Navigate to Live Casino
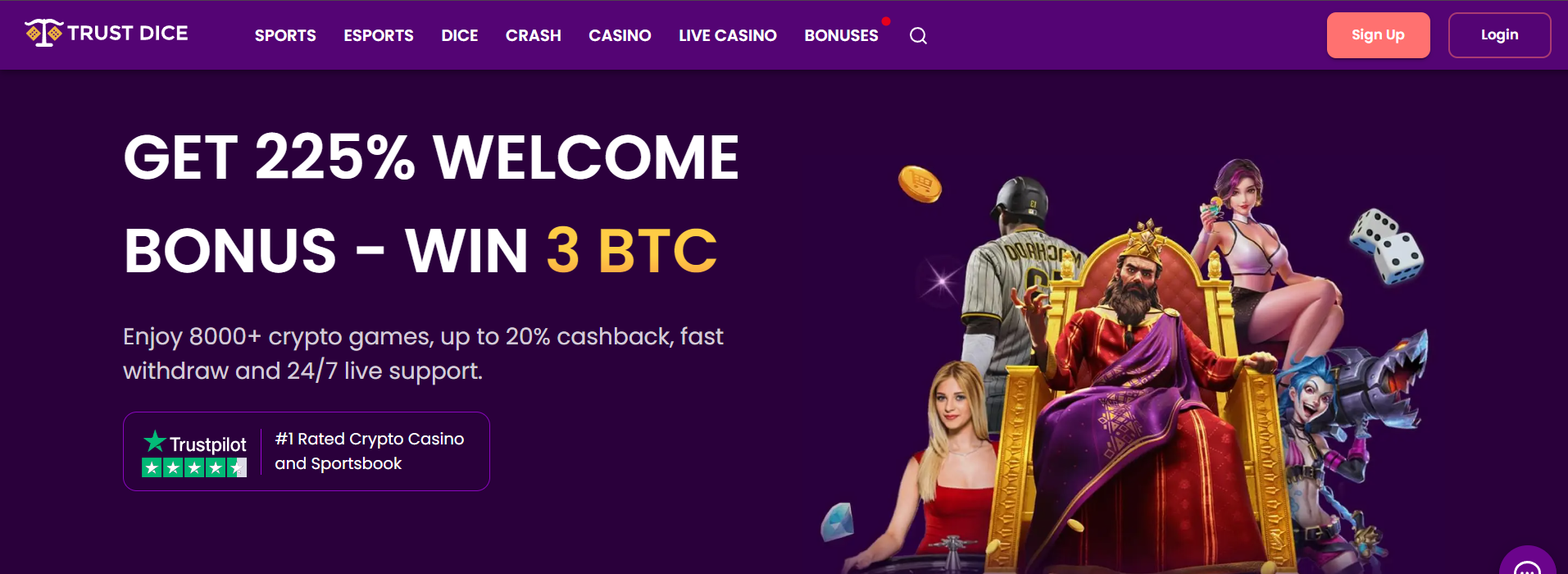 click(728, 35)
